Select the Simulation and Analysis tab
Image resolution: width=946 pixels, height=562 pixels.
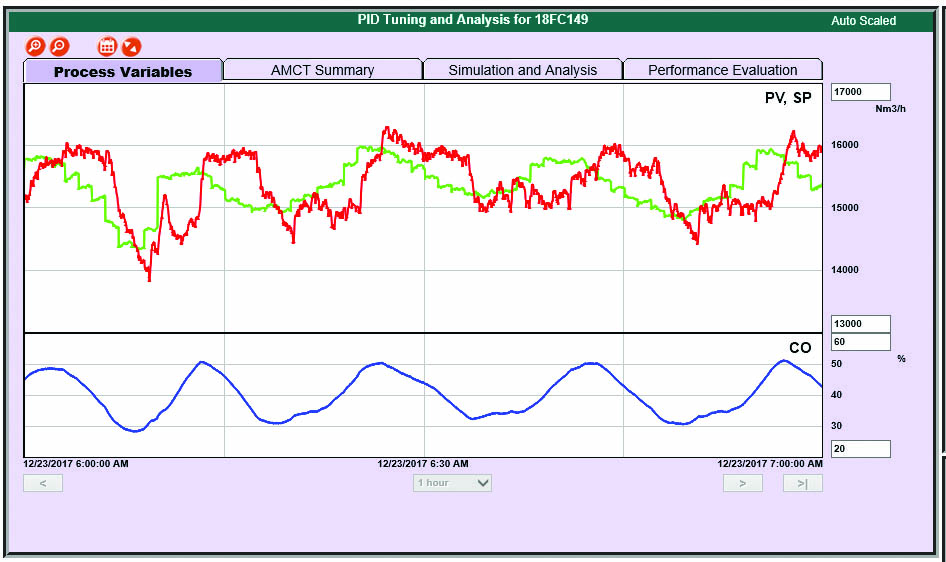(x=522, y=70)
